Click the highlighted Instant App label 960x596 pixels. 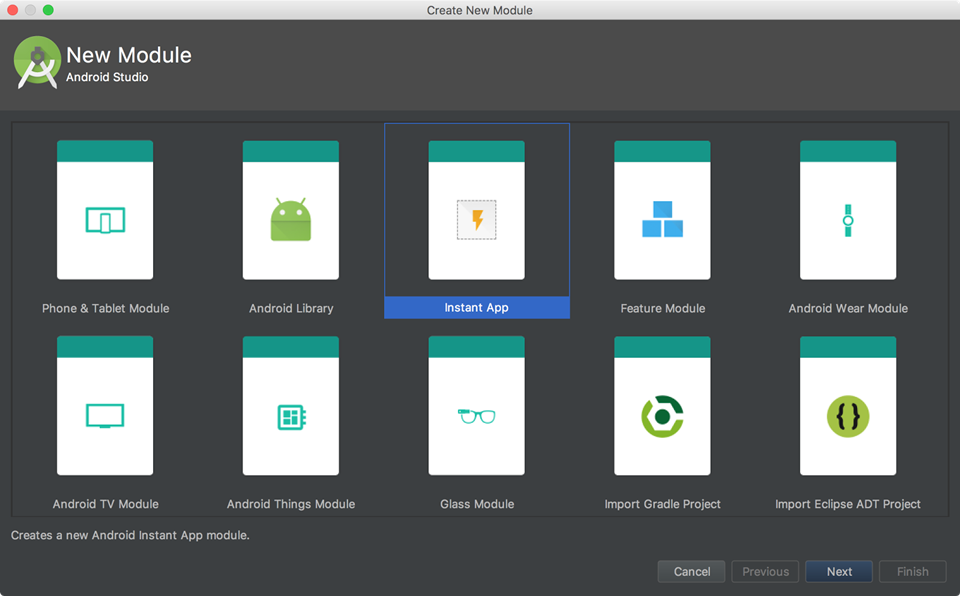point(476,307)
